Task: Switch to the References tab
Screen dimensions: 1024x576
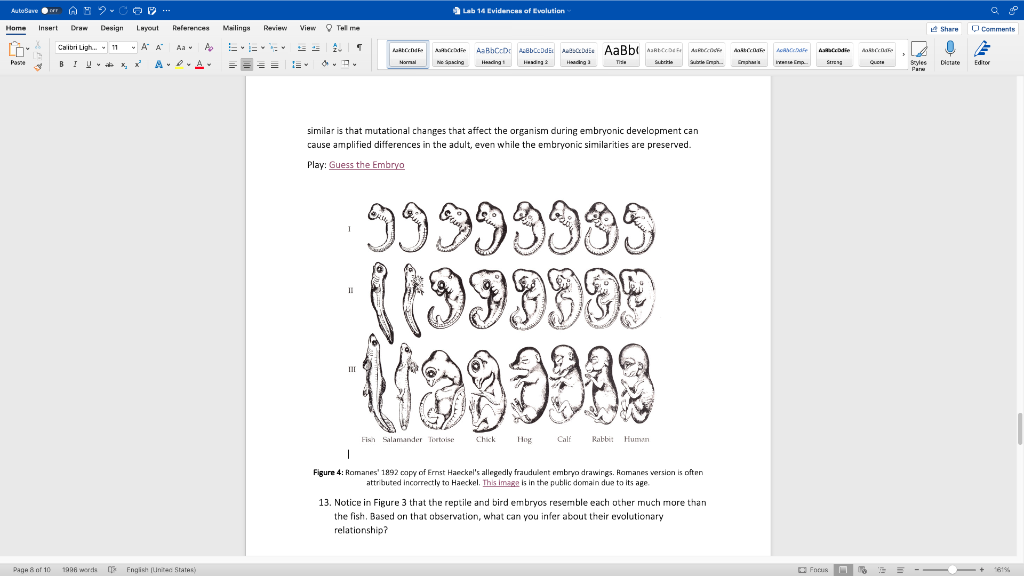Action: click(x=191, y=28)
